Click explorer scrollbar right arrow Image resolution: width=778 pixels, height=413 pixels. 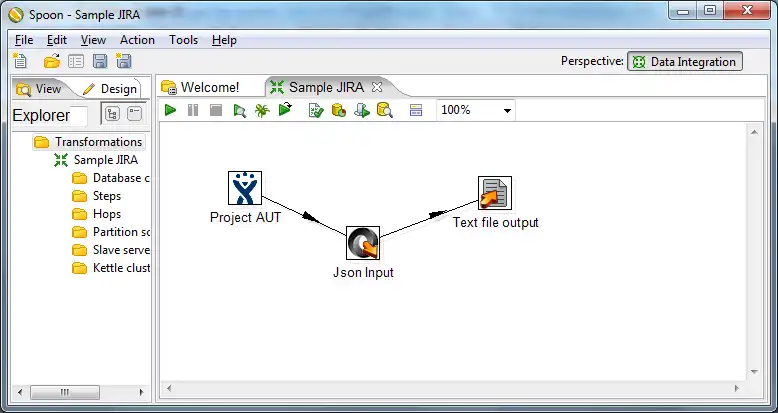click(x=141, y=392)
